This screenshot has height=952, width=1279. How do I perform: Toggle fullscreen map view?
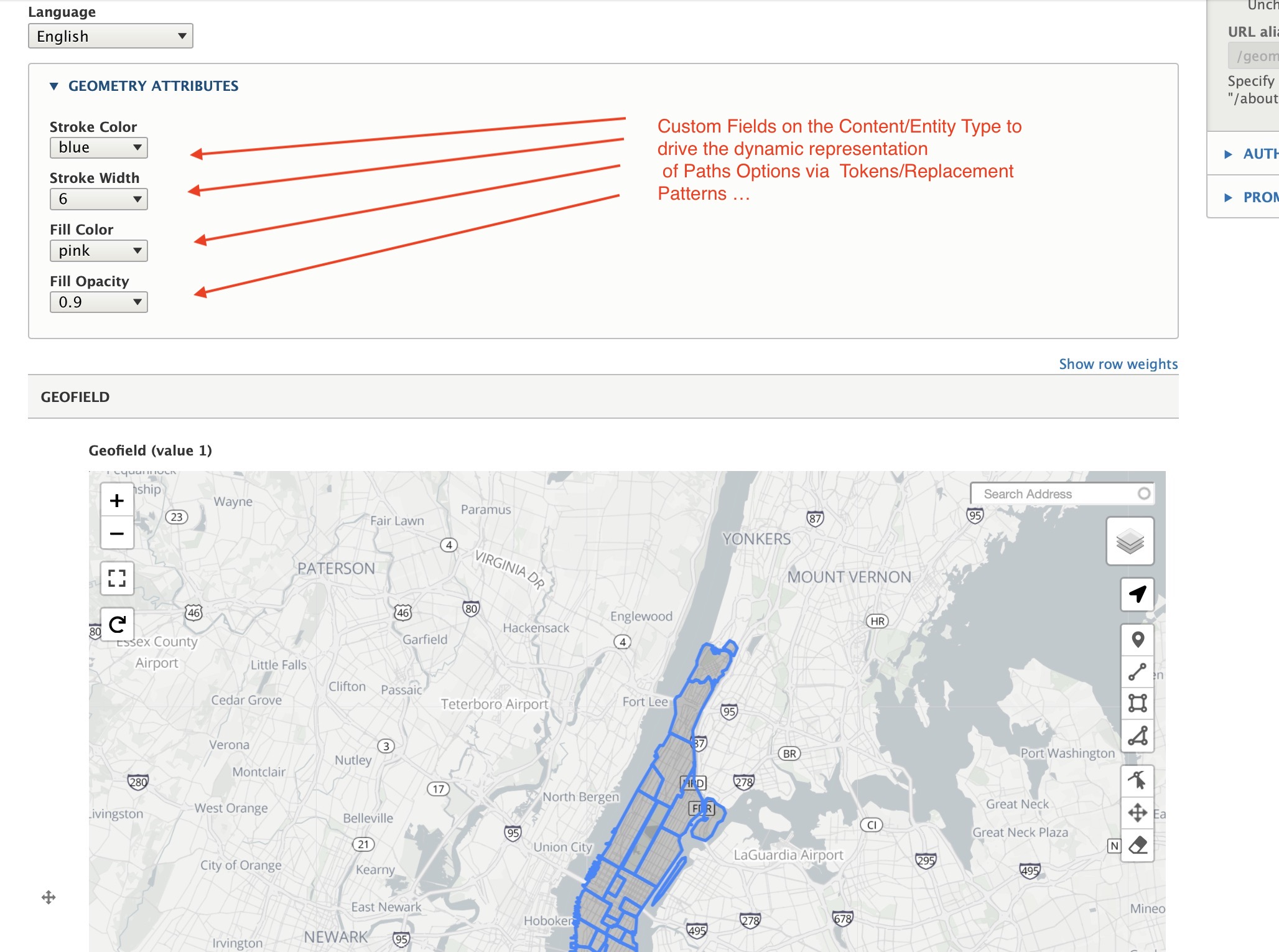pyautogui.click(x=117, y=578)
